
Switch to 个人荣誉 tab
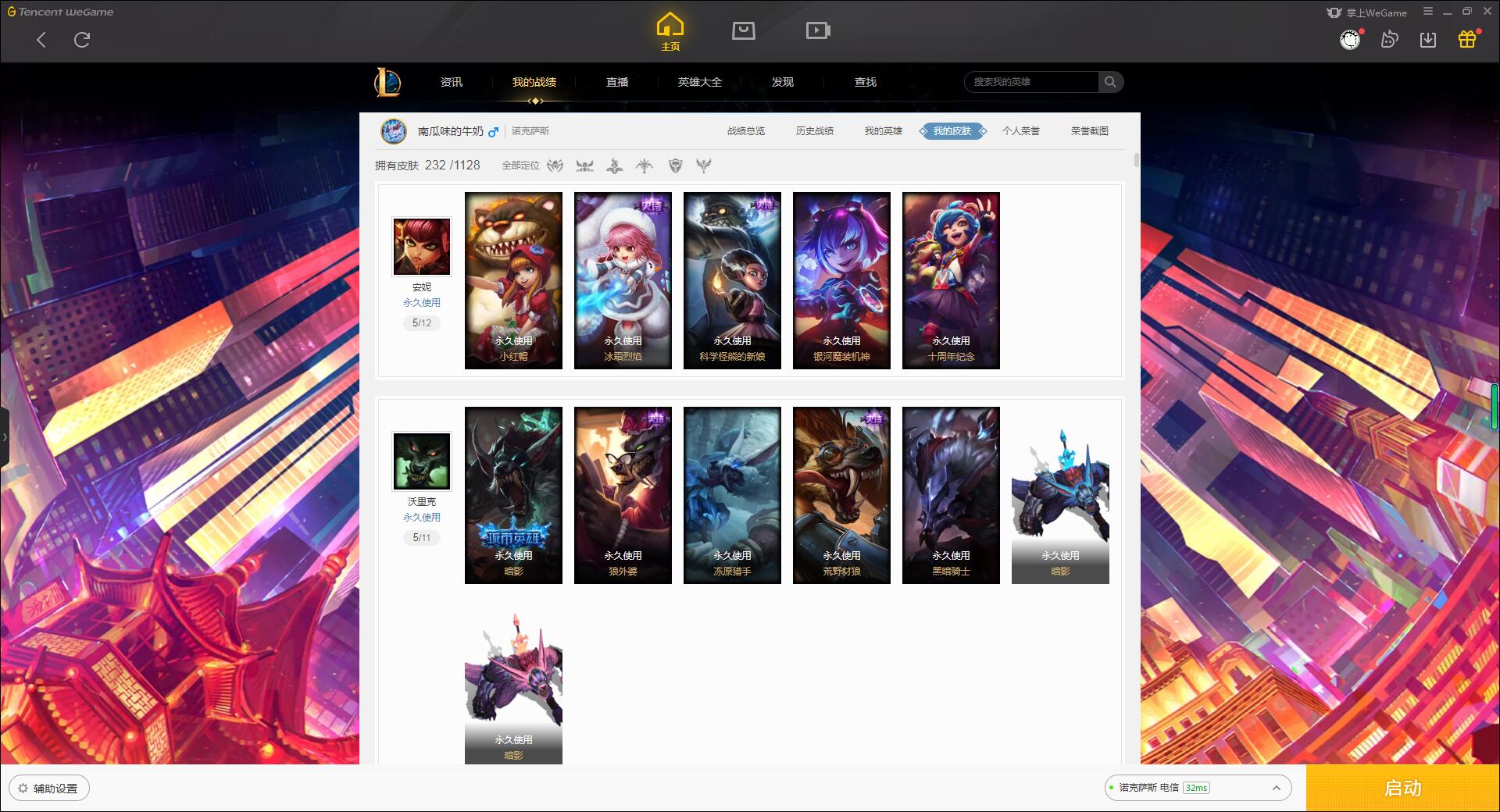[x=1021, y=131]
